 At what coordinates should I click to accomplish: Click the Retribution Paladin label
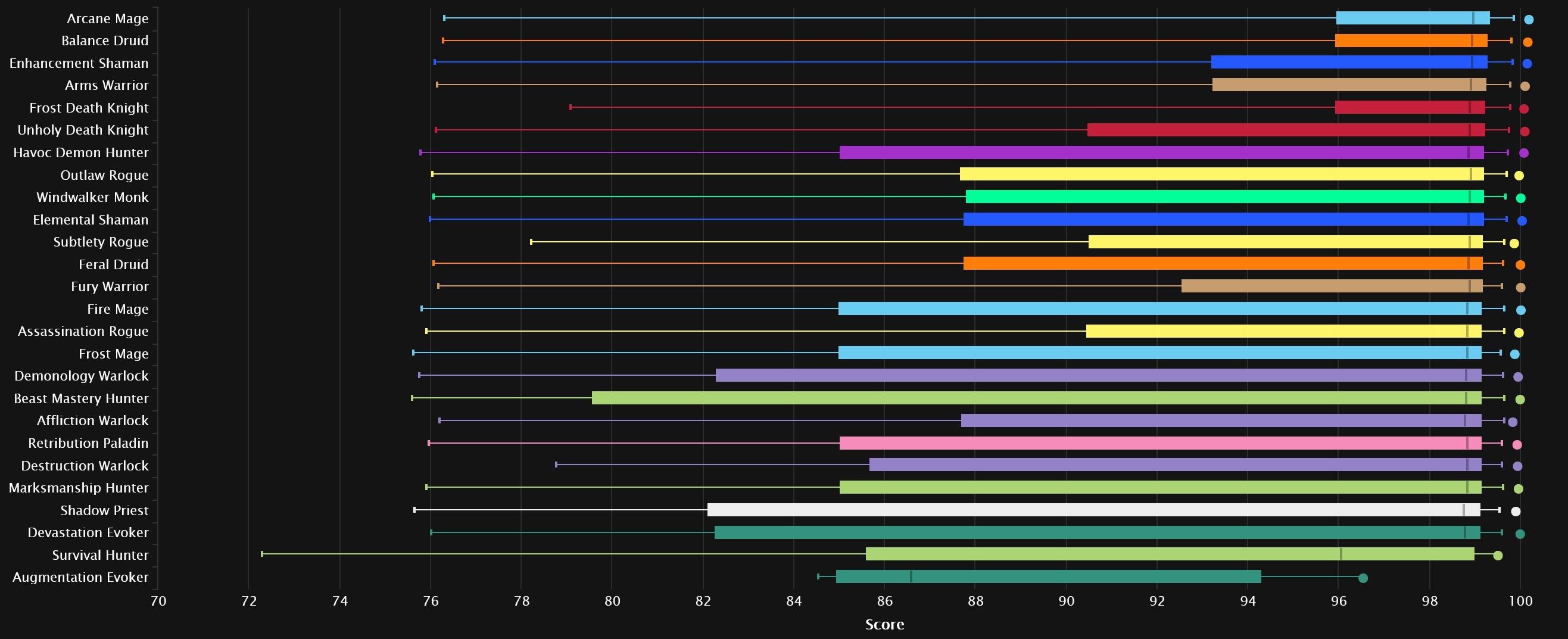point(88,443)
